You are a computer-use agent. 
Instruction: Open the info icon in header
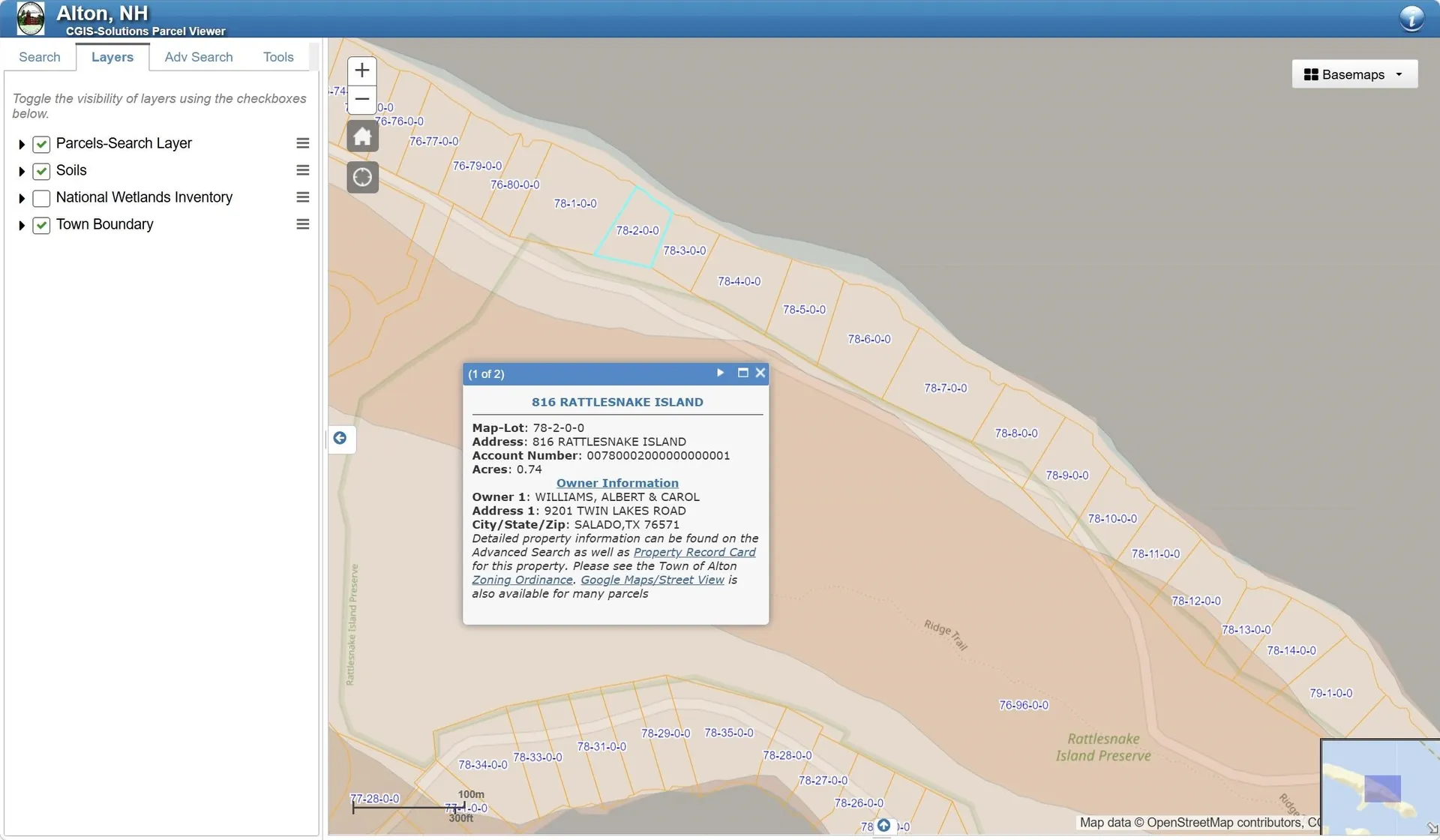(x=1411, y=18)
